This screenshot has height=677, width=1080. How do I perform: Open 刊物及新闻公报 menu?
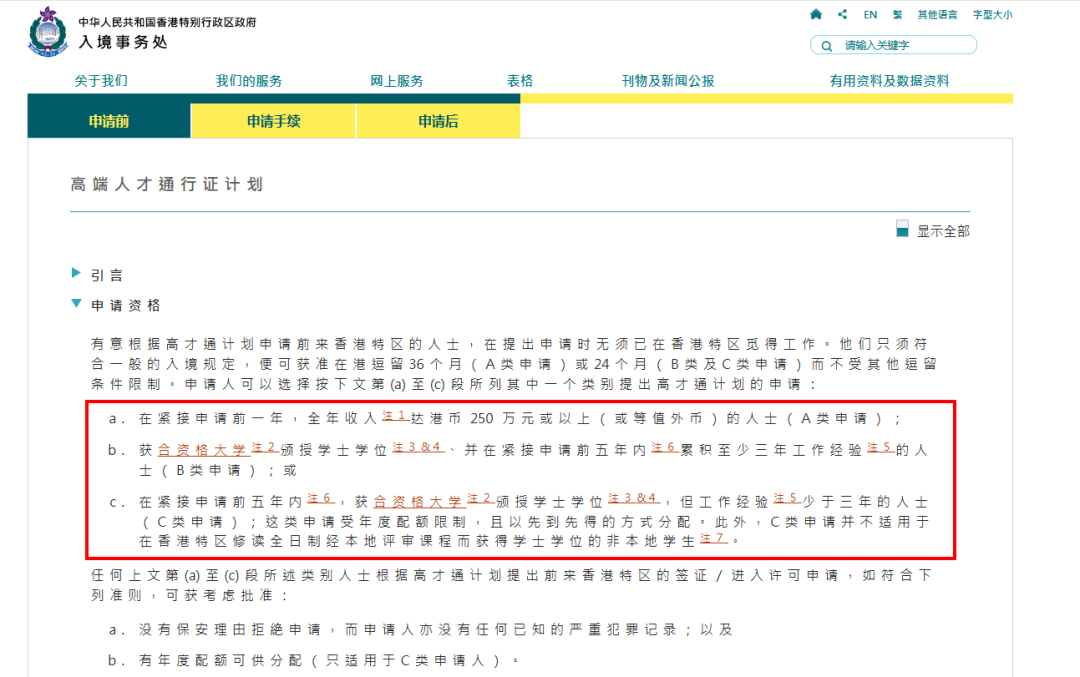click(668, 81)
